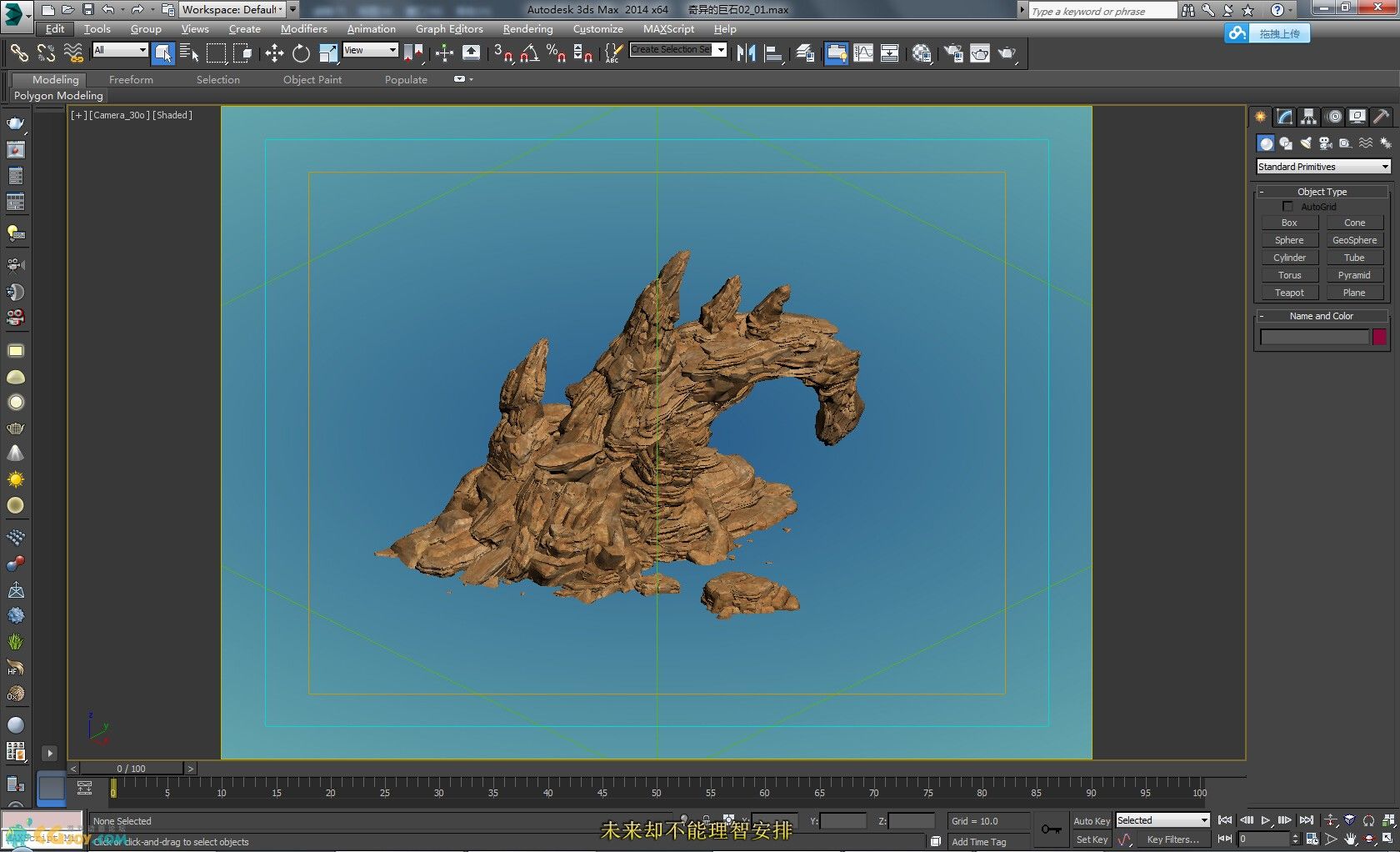Open Key Filters dialog

pos(1173,839)
